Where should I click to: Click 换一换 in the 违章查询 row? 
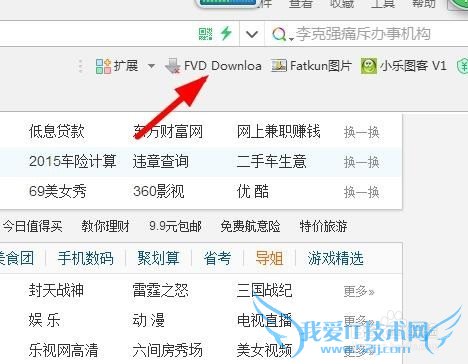[362, 162]
